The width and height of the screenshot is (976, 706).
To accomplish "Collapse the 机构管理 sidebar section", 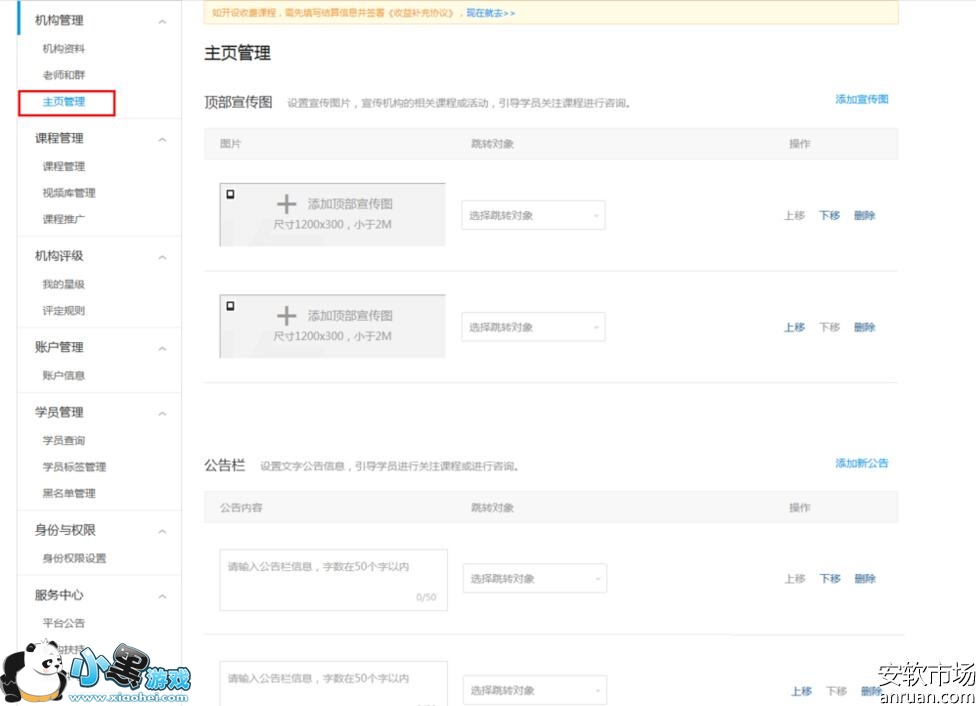I will pyautogui.click(x=162, y=21).
